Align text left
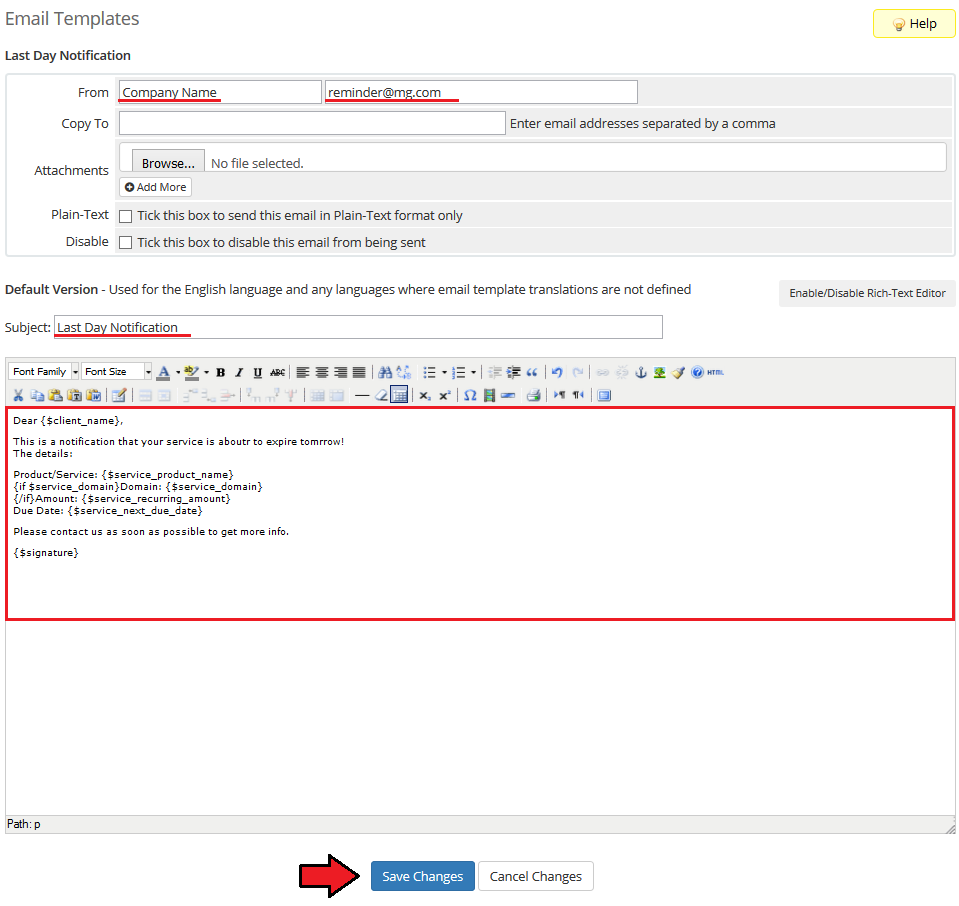 click(303, 373)
